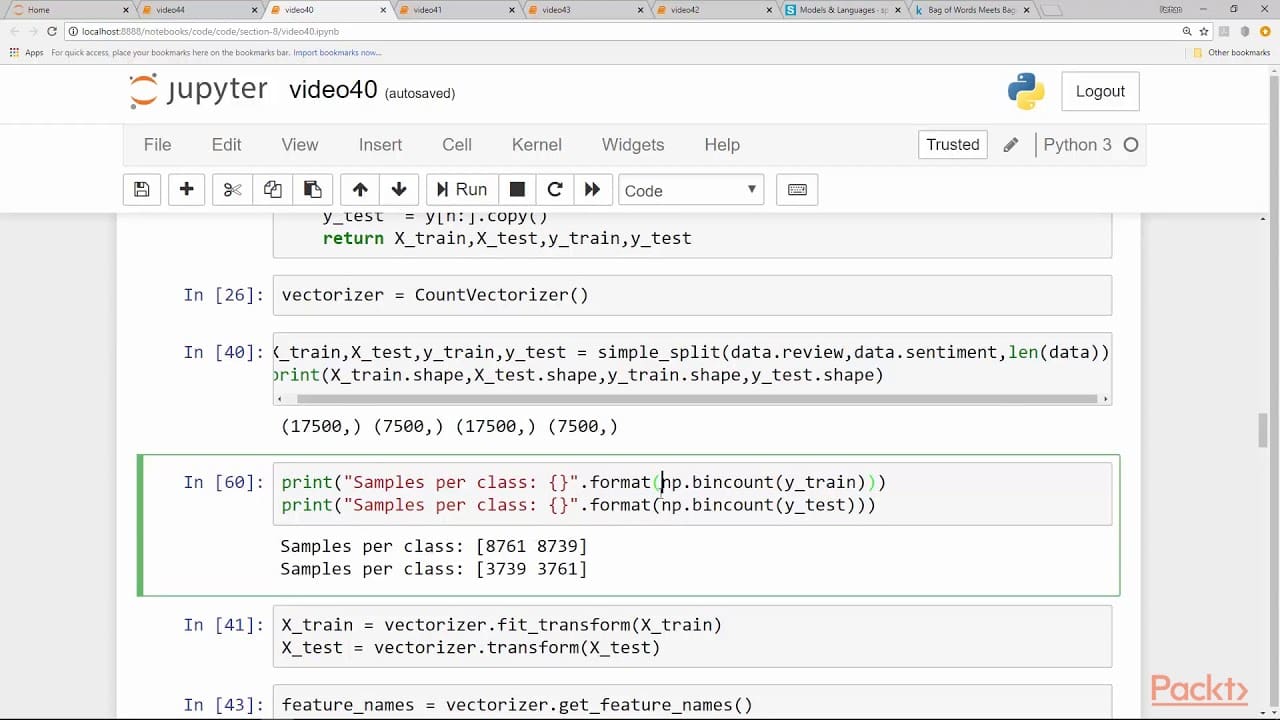
Task: Restart the kernel icon
Action: [x=555, y=190]
